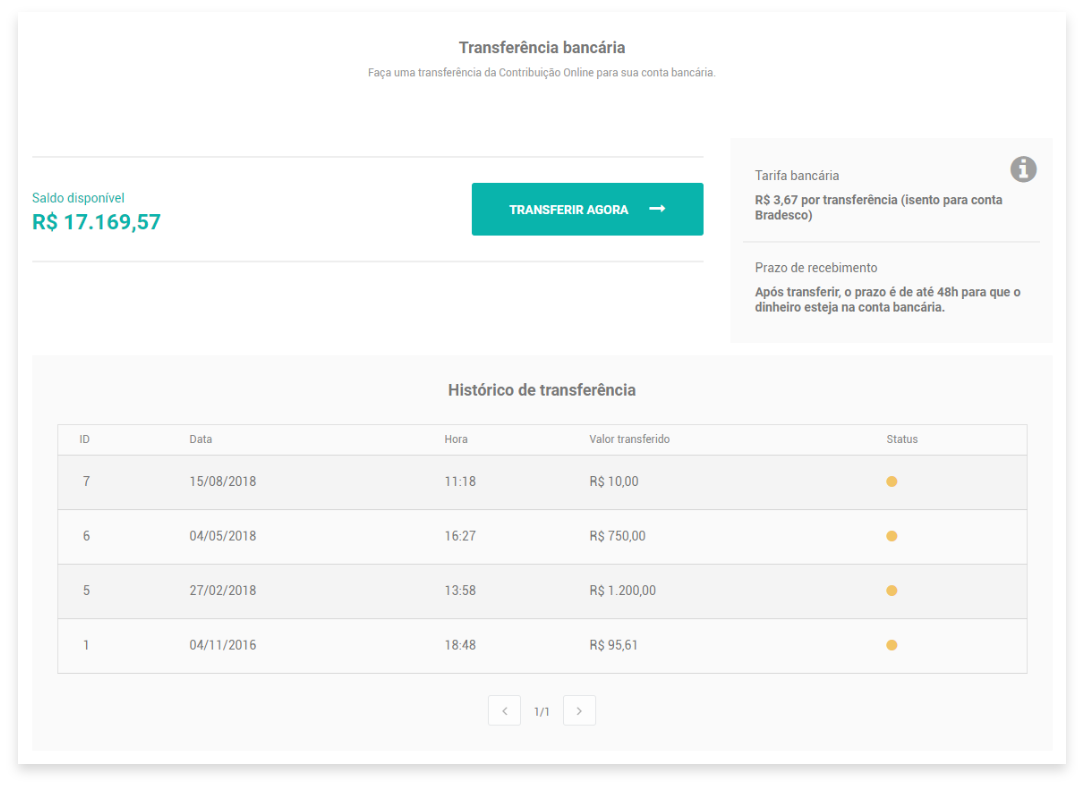This screenshot has width=1084, height=788.
Task: Click ID 5 in the transfer table
Action: [x=86, y=591]
